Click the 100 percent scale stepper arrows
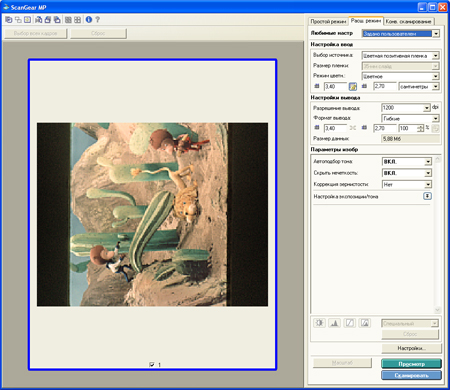This screenshot has width=450, height=390. pos(421,128)
